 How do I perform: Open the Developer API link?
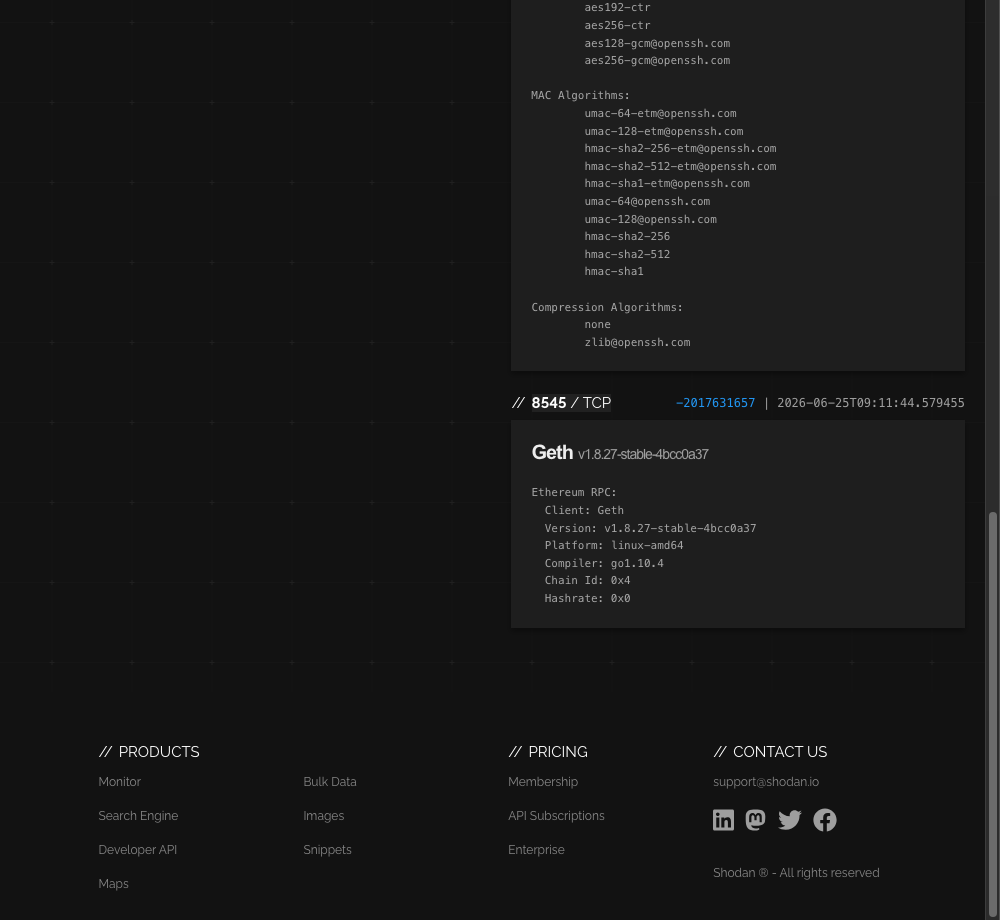(138, 850)
